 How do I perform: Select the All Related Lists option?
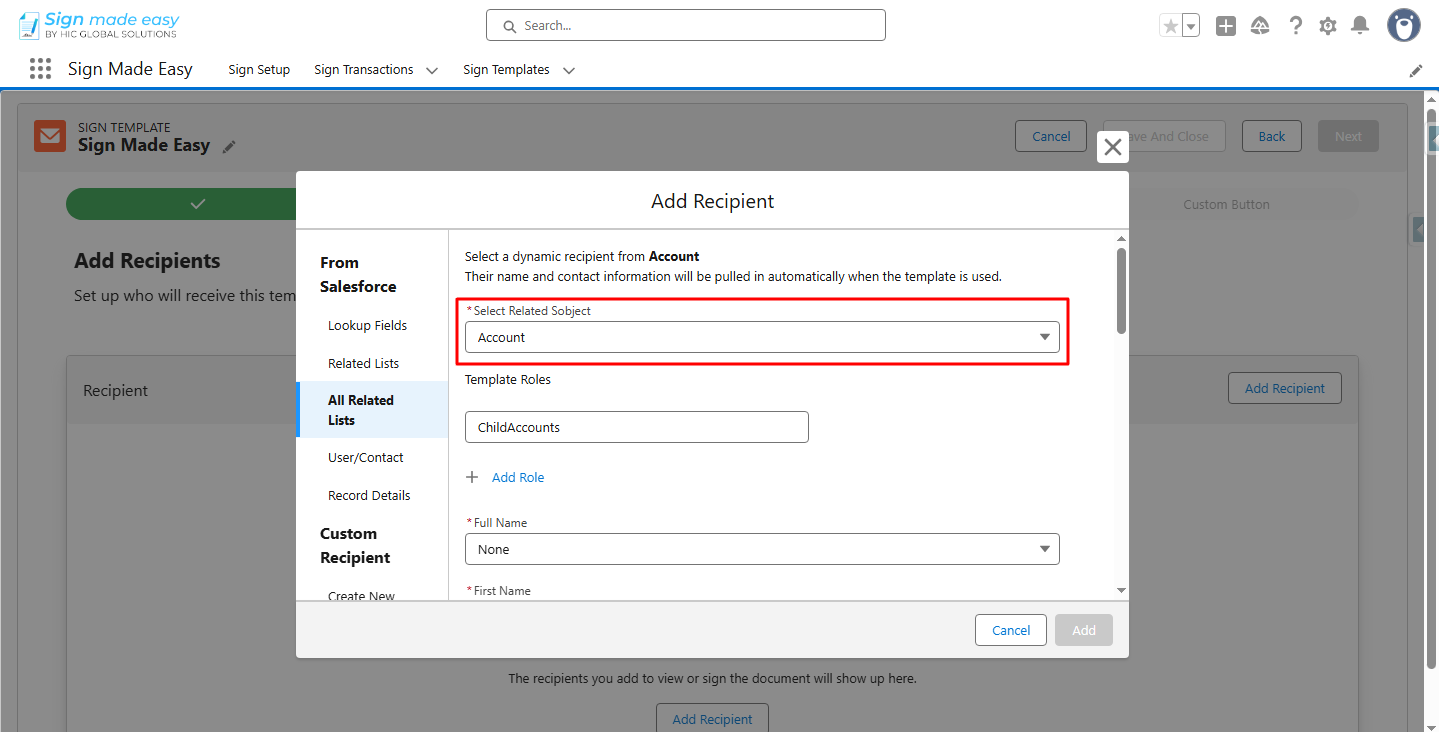coord(361,410)
